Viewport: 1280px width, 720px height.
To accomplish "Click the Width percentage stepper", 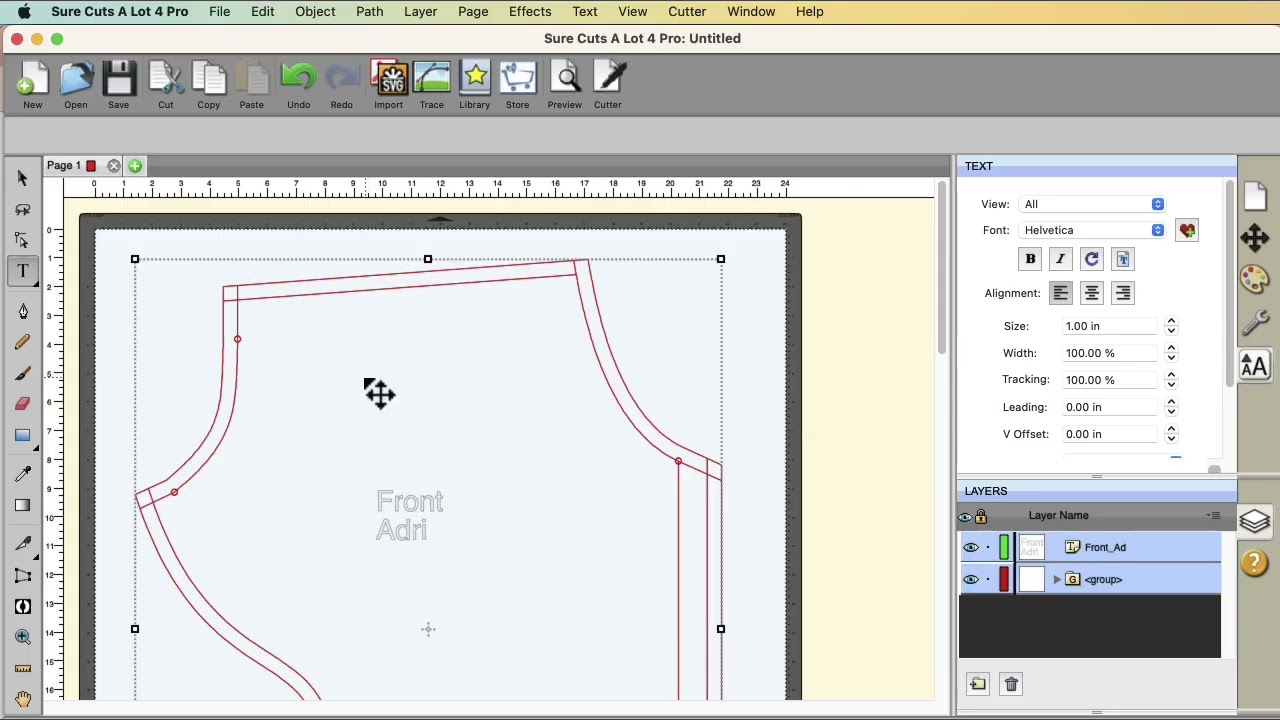I will [x=1171, y=353].
